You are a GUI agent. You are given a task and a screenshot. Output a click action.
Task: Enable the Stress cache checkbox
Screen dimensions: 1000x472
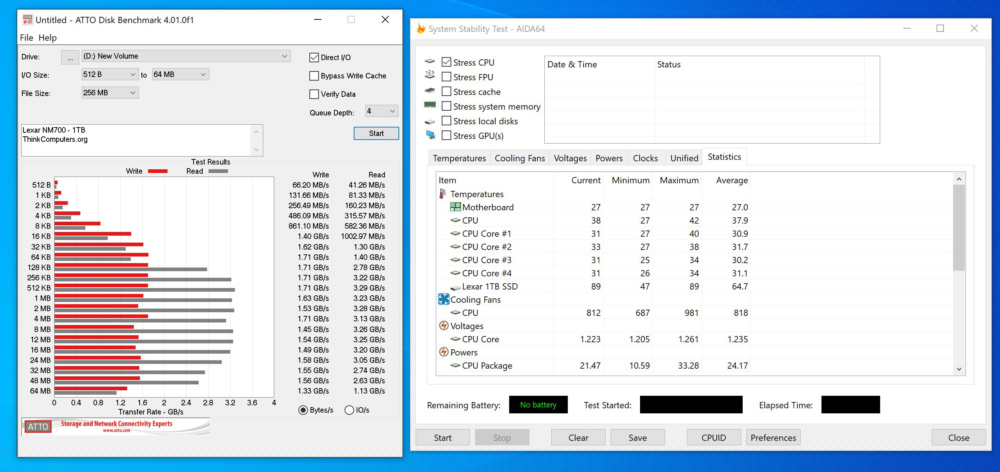[x=446, y=91]
